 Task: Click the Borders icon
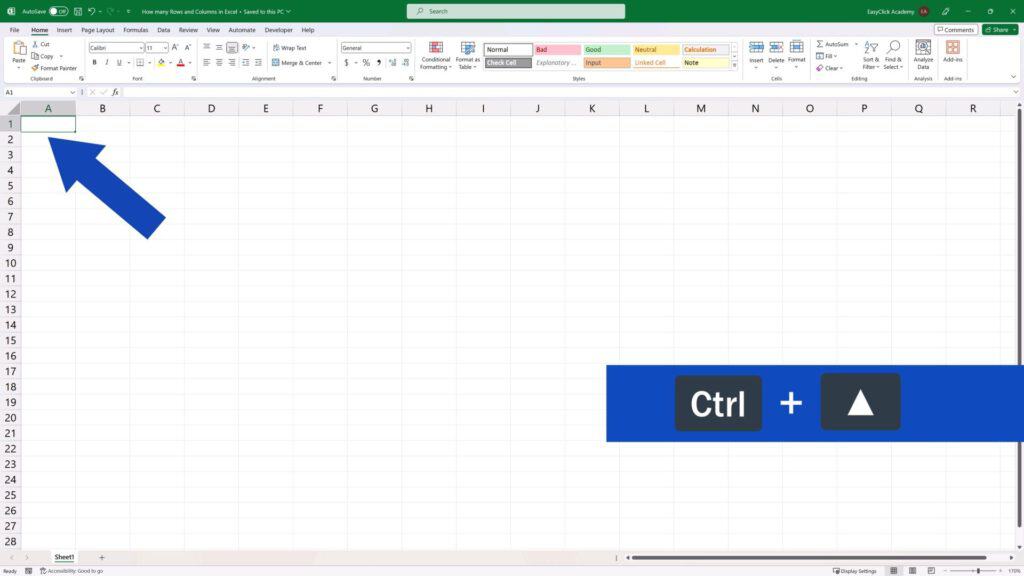pyautogui.click(x=140, y=63)
